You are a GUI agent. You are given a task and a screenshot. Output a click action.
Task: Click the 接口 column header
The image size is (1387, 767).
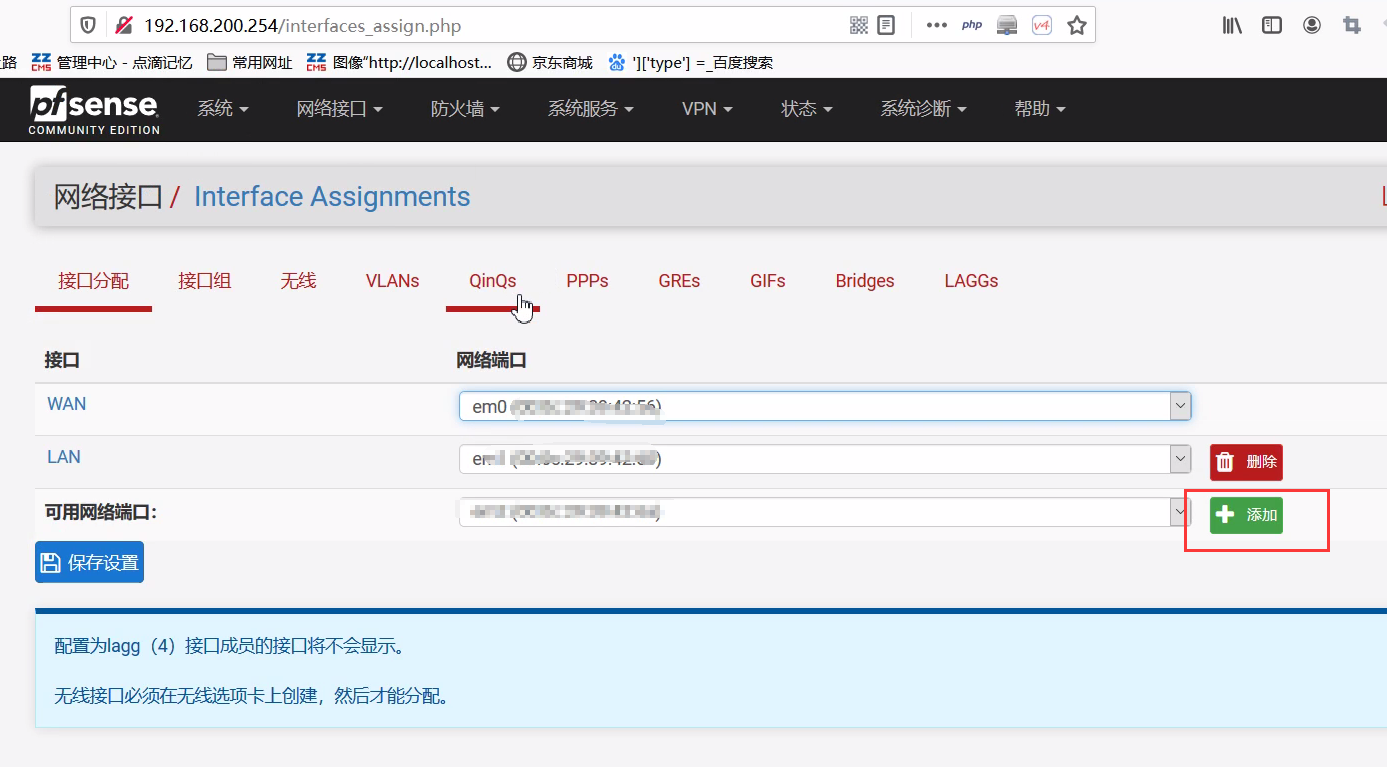[62, 360]
